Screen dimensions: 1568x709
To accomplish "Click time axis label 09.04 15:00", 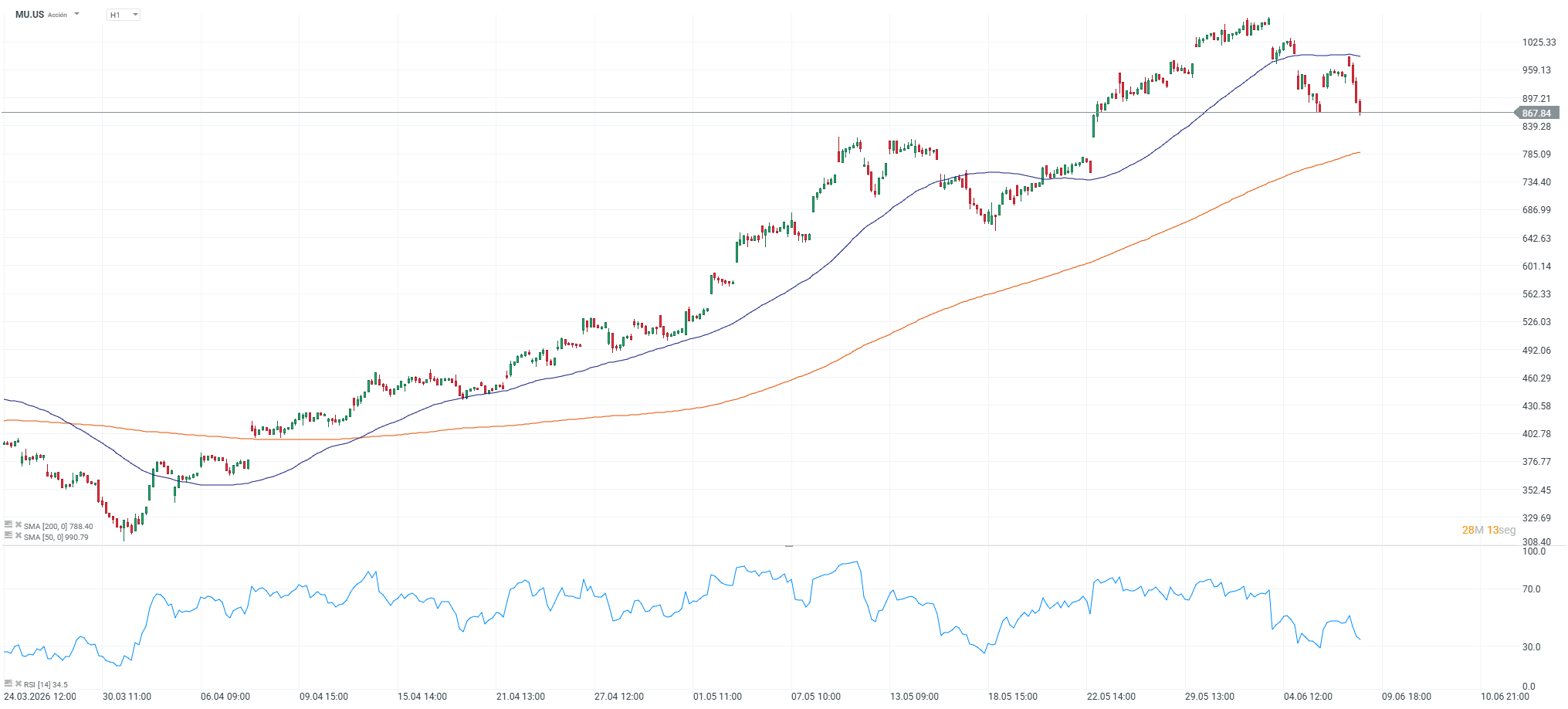I will click(323, 697).
